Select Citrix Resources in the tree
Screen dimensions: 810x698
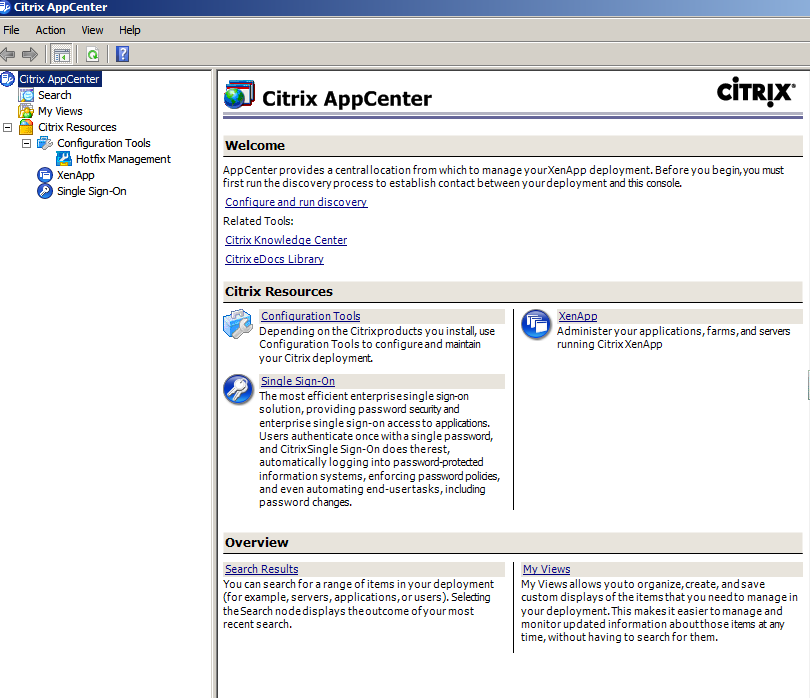77,127
